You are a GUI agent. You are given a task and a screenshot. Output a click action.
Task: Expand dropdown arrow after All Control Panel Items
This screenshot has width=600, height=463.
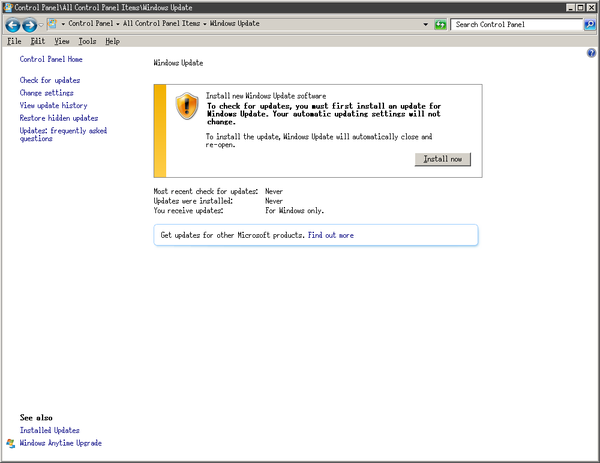(205, 24)
